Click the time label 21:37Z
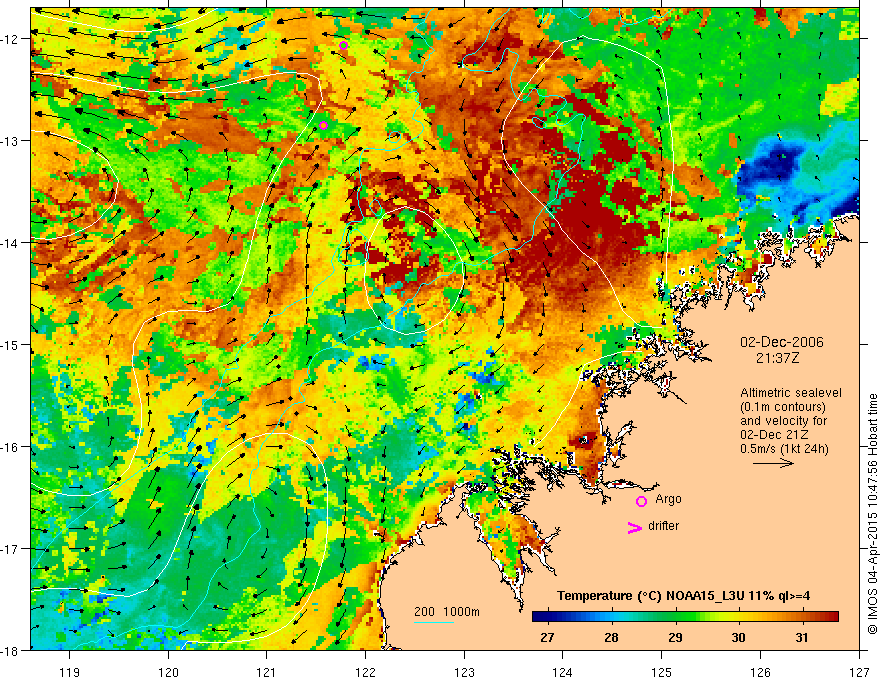Image resolution: width=880 pixels, height=680 pixels. coord(777,358)
